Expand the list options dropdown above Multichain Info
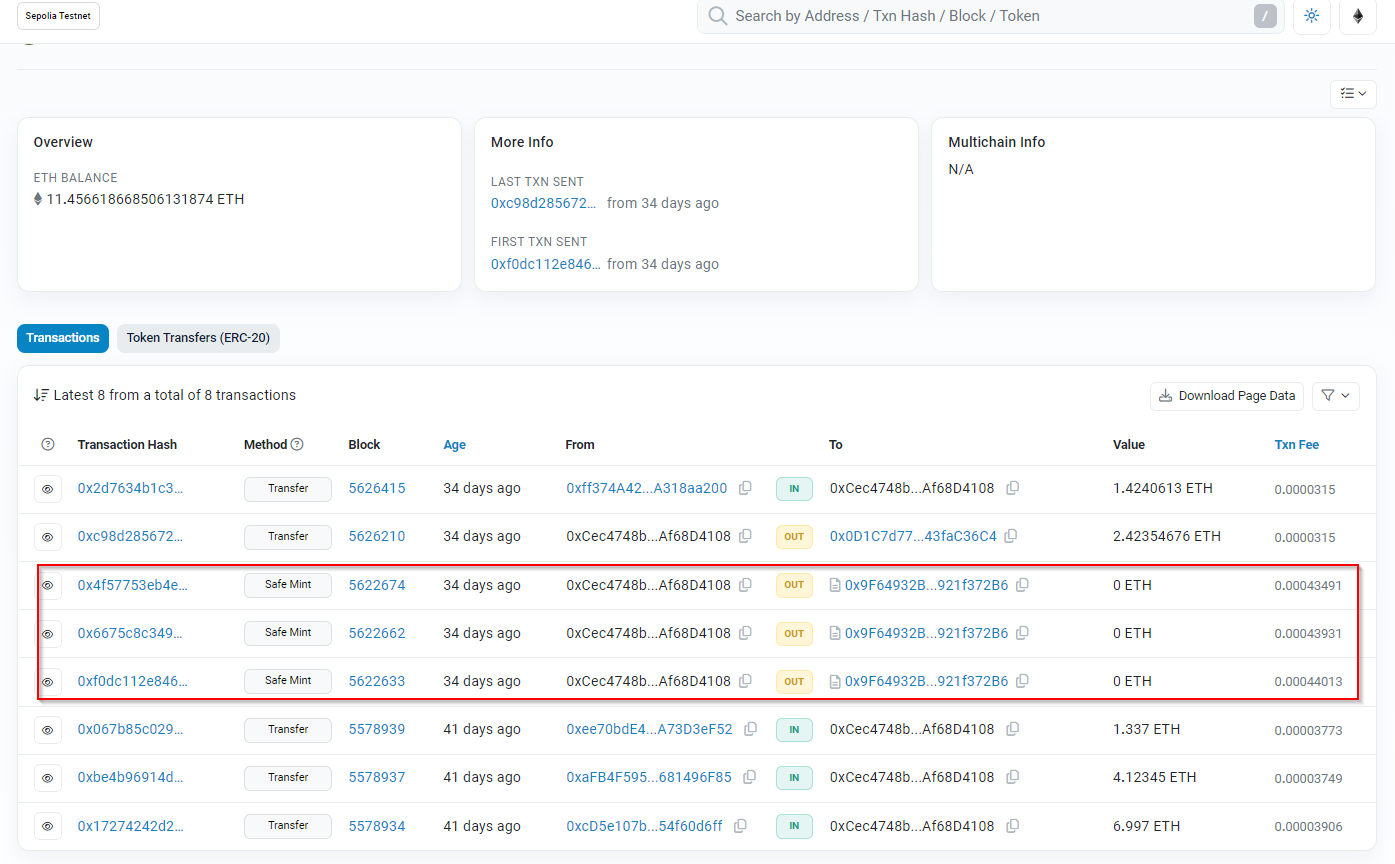The image size is (1395, 864). [1353, 93]
